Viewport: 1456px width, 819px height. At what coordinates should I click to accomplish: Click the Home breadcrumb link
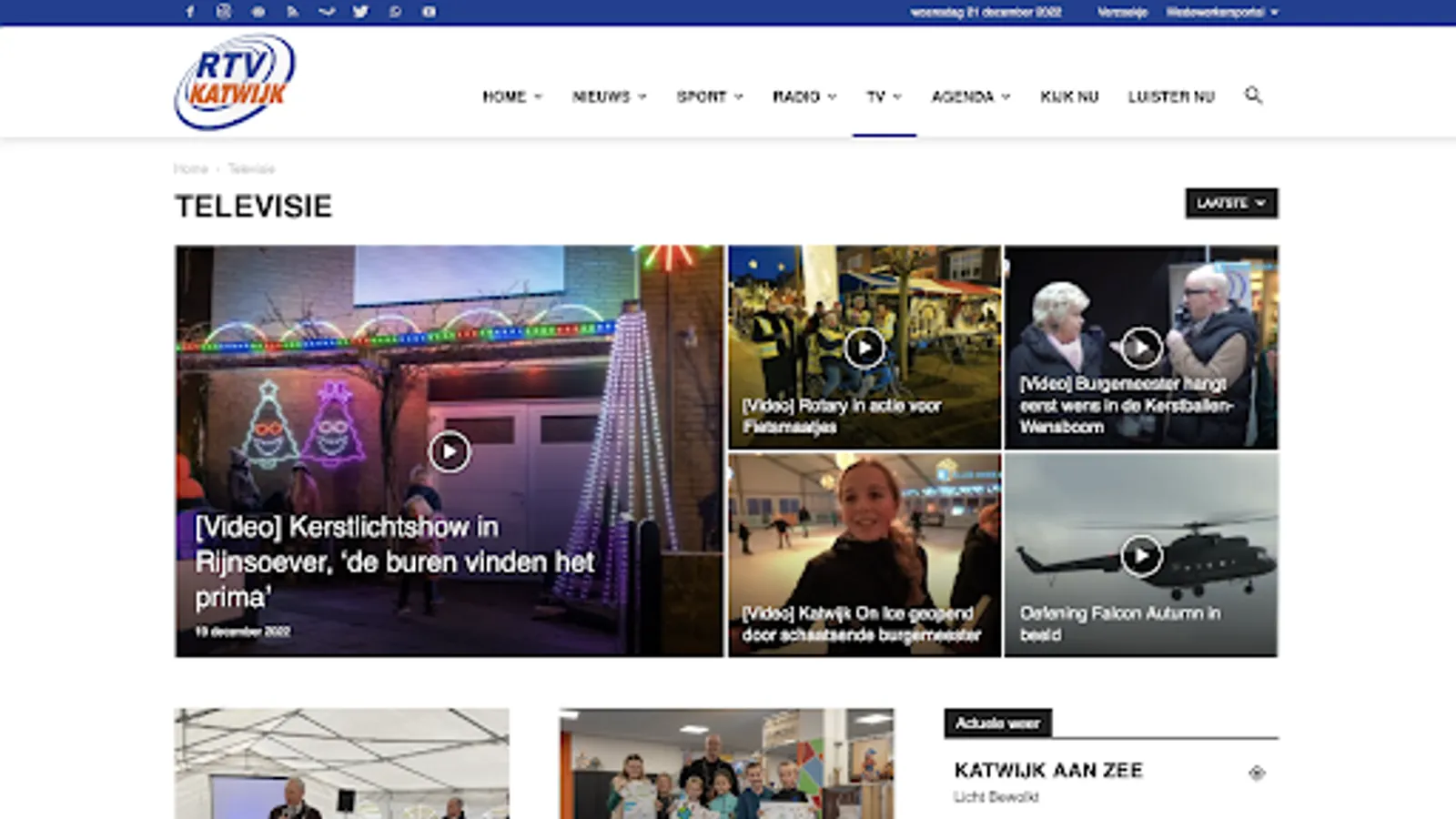[191, 168]
